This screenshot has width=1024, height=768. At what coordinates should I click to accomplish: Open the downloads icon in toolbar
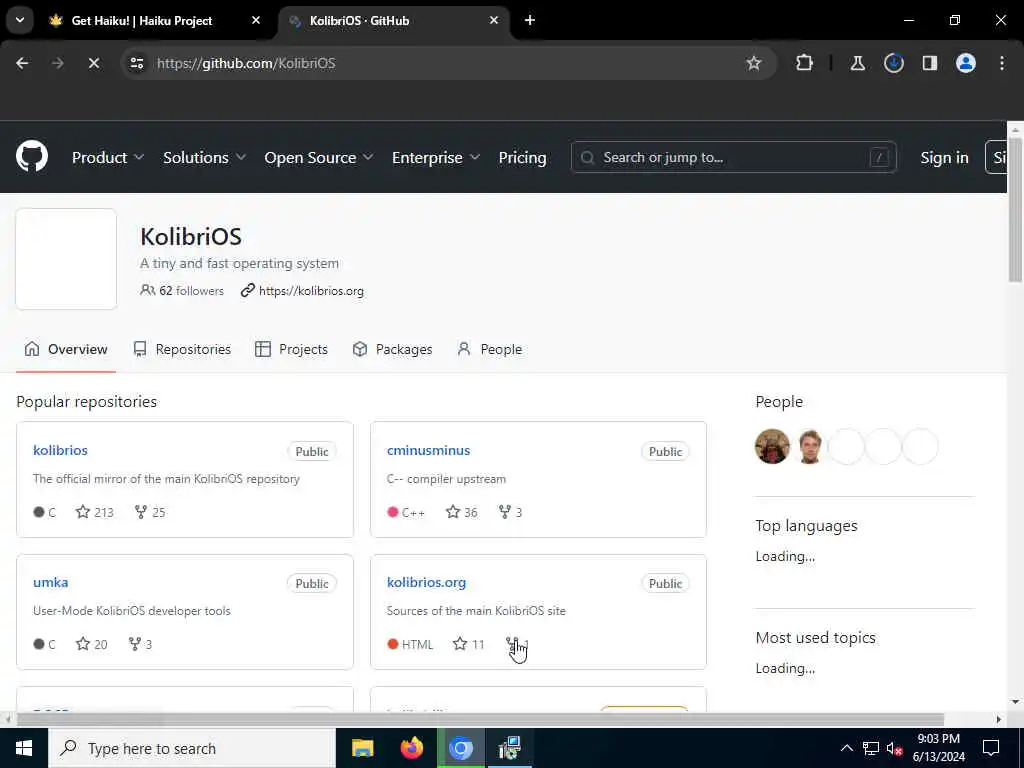click(x=893, y=63)
